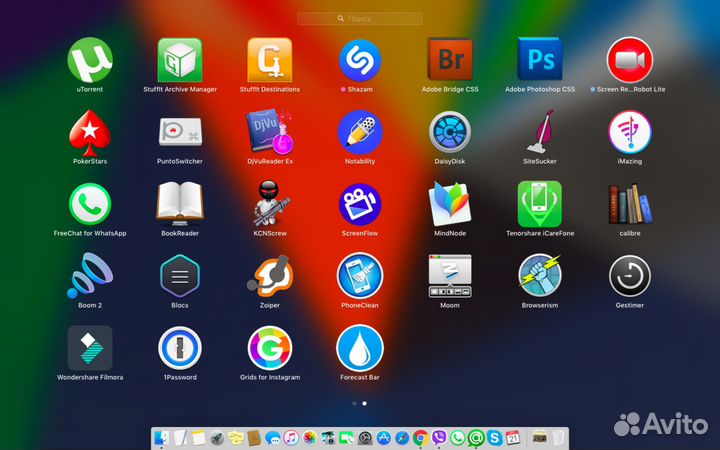The image size is (720, 450).
Task: Launch calibre e-book manager
Action: coord(630,204)
